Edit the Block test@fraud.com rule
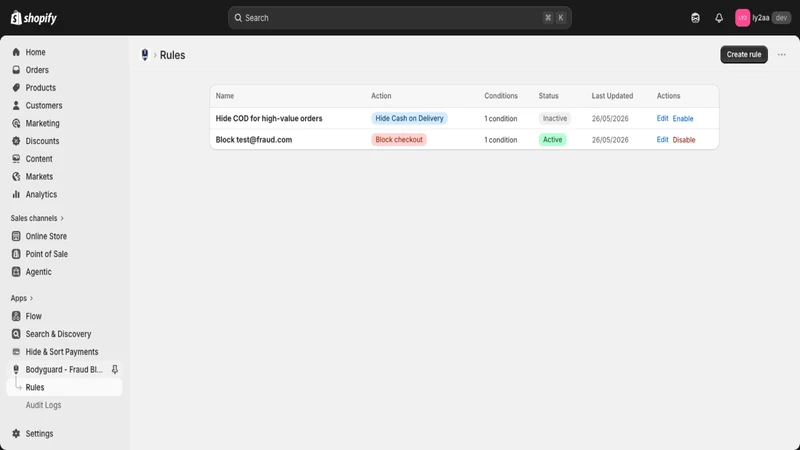Screen dimensions: 800x450 (x=662, y=140)
